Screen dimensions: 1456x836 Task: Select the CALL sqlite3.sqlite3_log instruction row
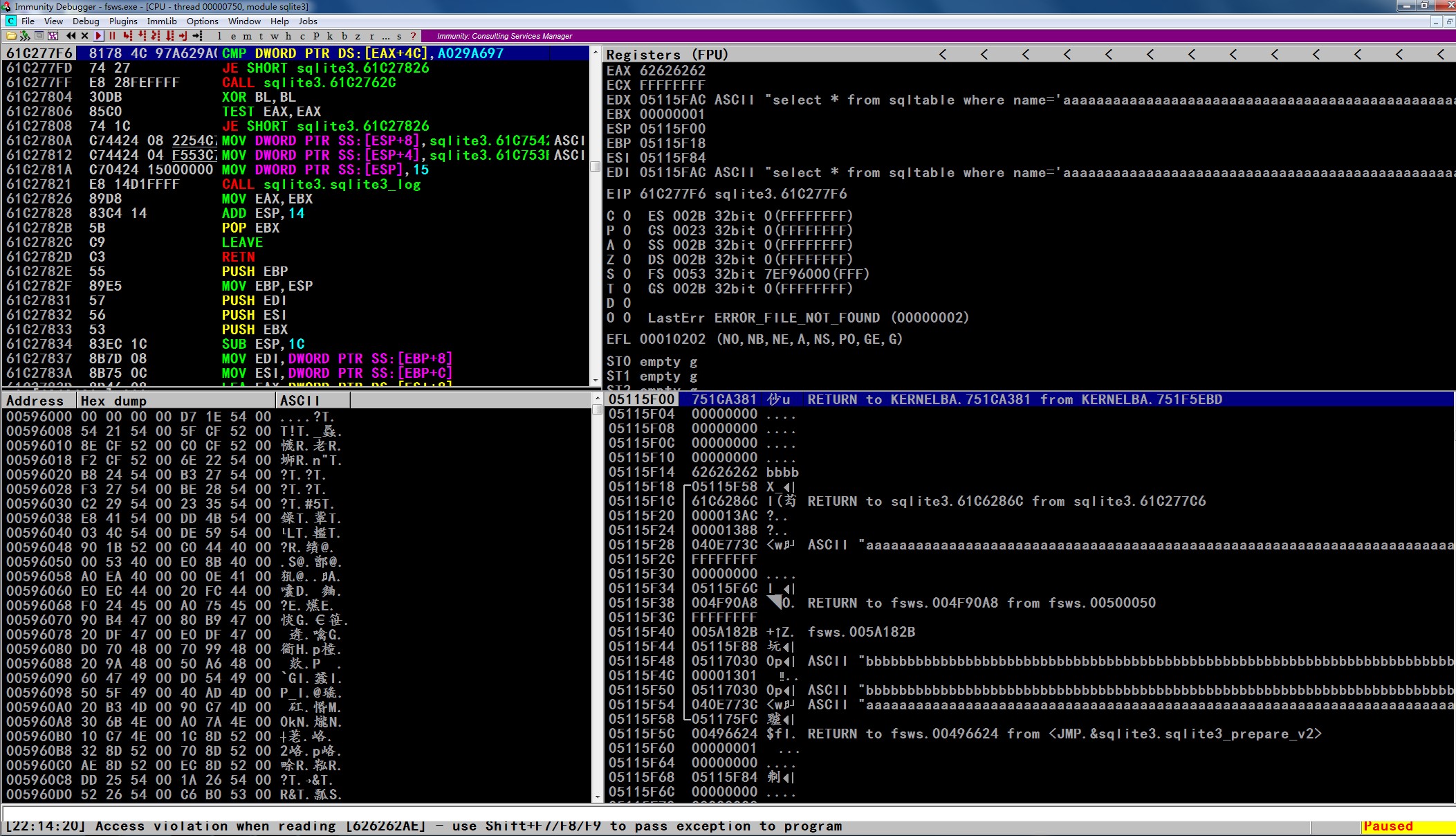tap(295, 184)
